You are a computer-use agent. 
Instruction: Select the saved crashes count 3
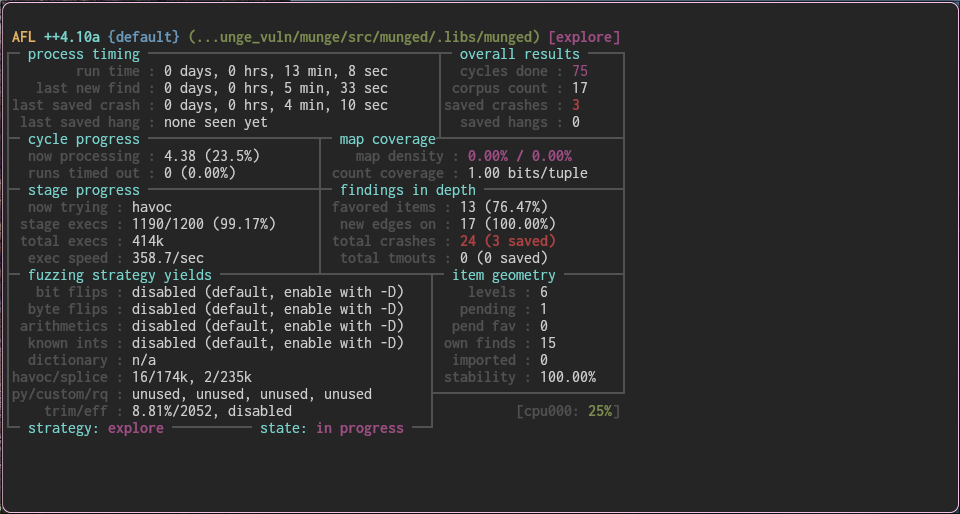576,105
